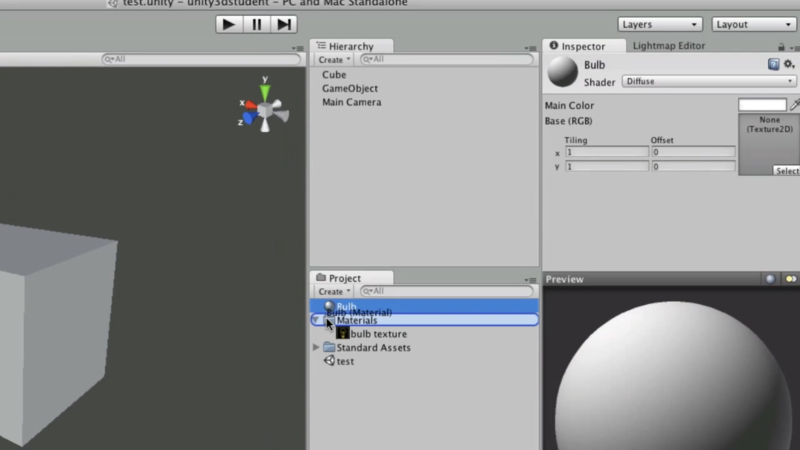Click the Project tab folder icon
The image size is (800, 450).
[321, 277]
